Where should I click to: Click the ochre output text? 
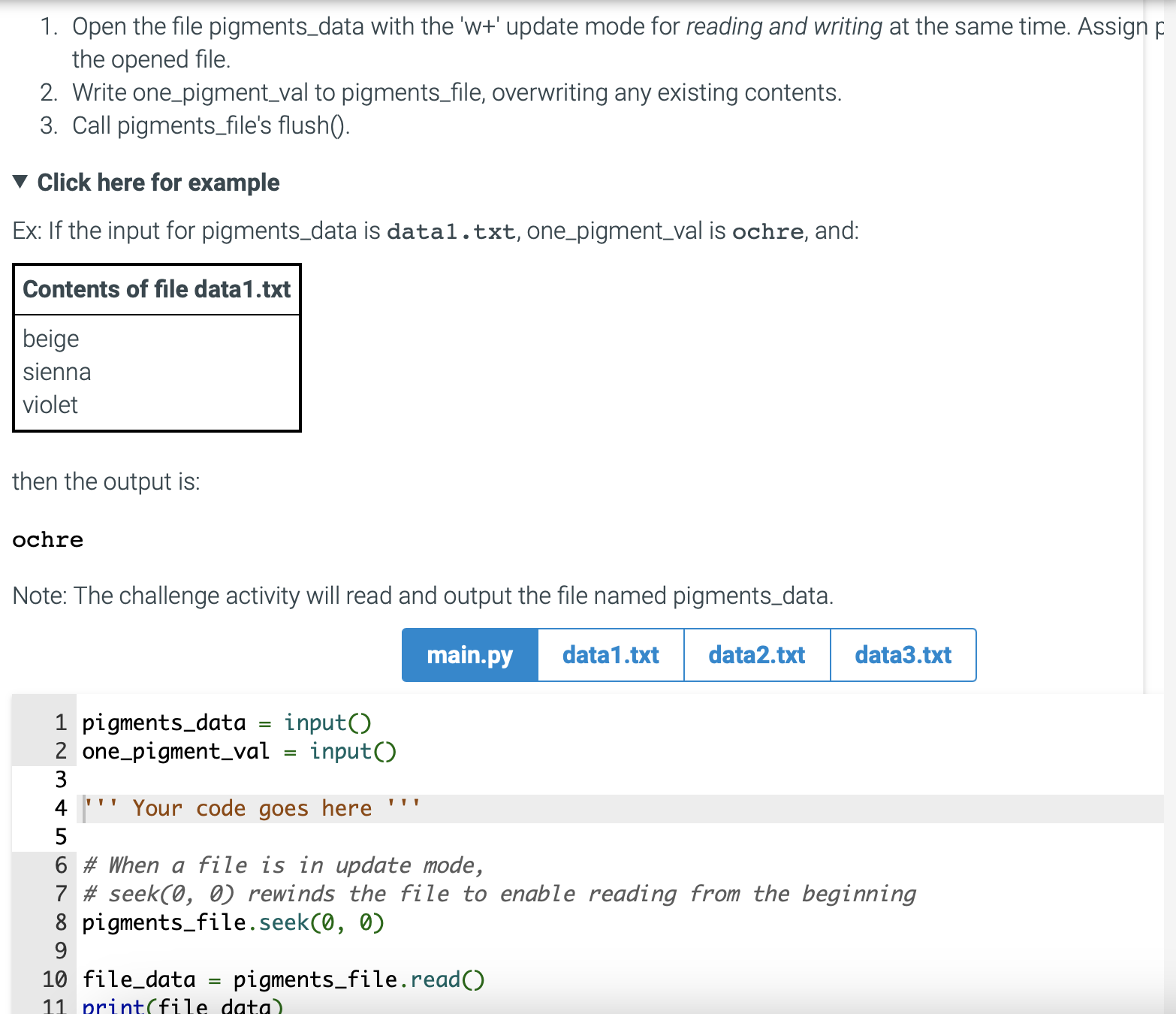point(47,539)
